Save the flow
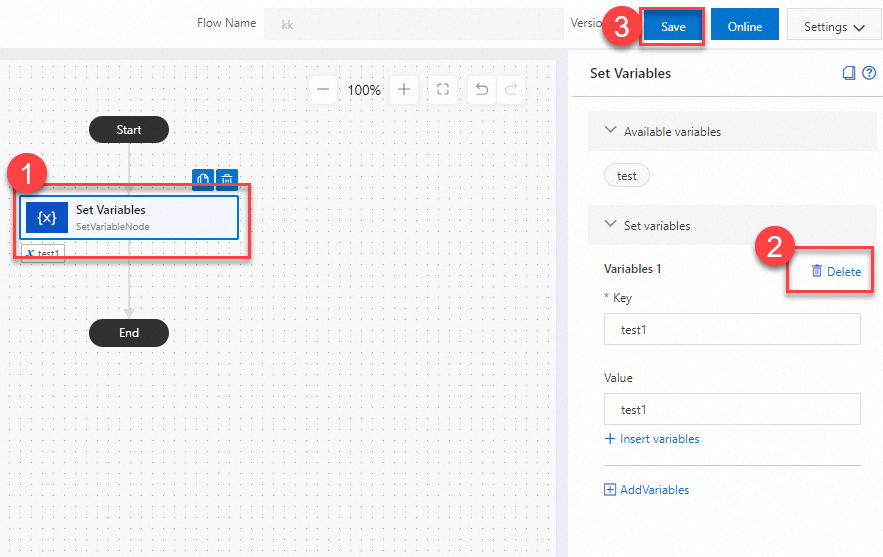883x557 pixels. [673, 26]
